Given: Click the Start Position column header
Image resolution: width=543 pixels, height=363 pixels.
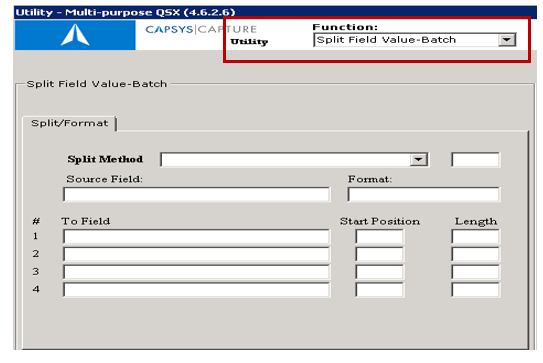Looking at the screenshot, I should (380, 221).
